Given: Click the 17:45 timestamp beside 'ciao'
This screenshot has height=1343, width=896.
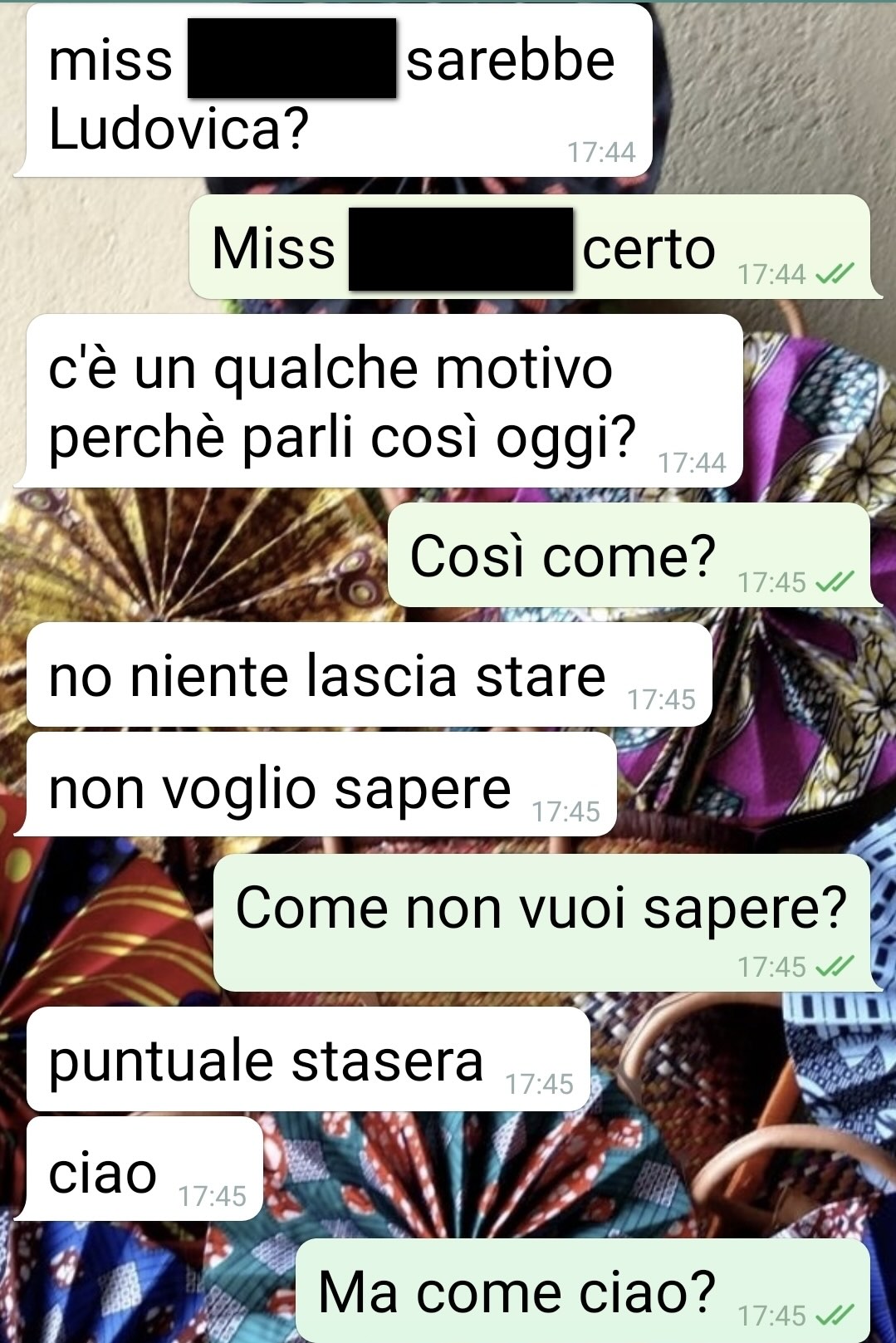Looking at the screenshot, I should tap(213, 1196).
